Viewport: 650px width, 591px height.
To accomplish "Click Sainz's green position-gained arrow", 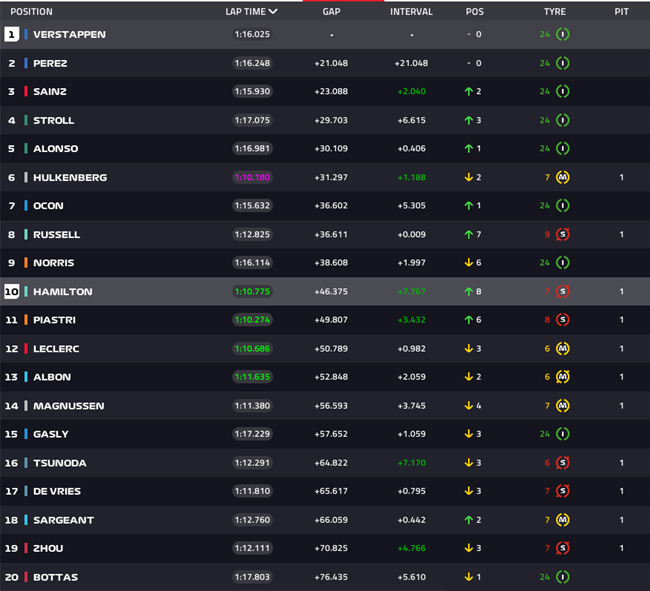I will point(468,91).
